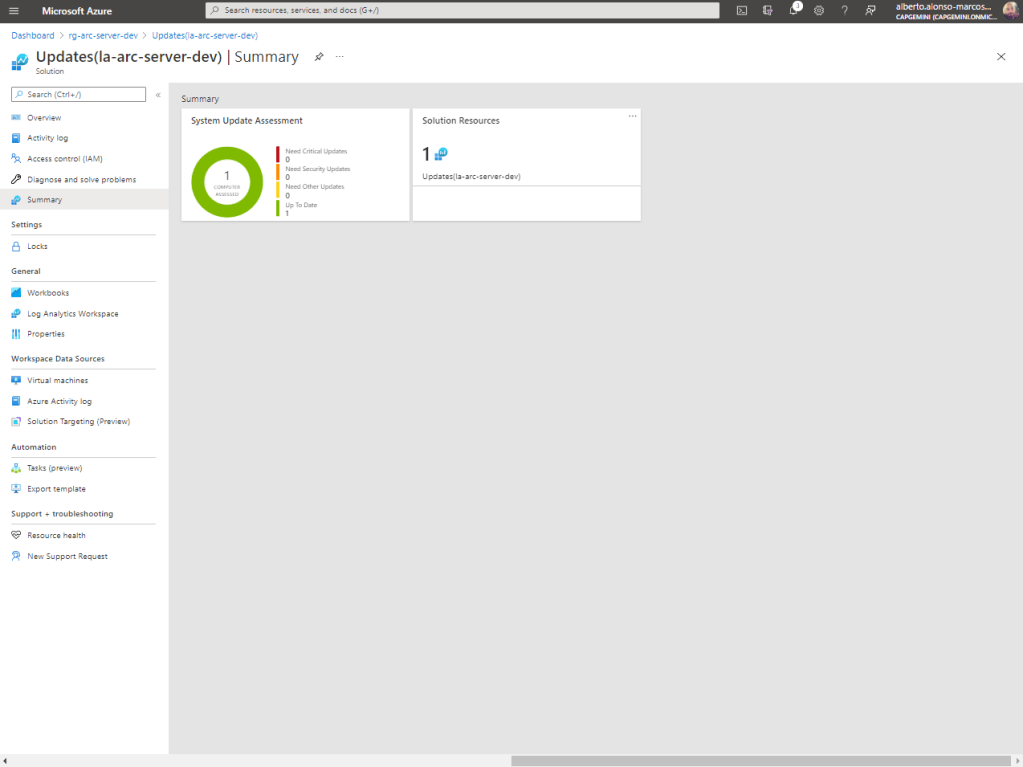Open portal settings gear icon
Viewport: 1023px width, 767px height.
point(819,10)
